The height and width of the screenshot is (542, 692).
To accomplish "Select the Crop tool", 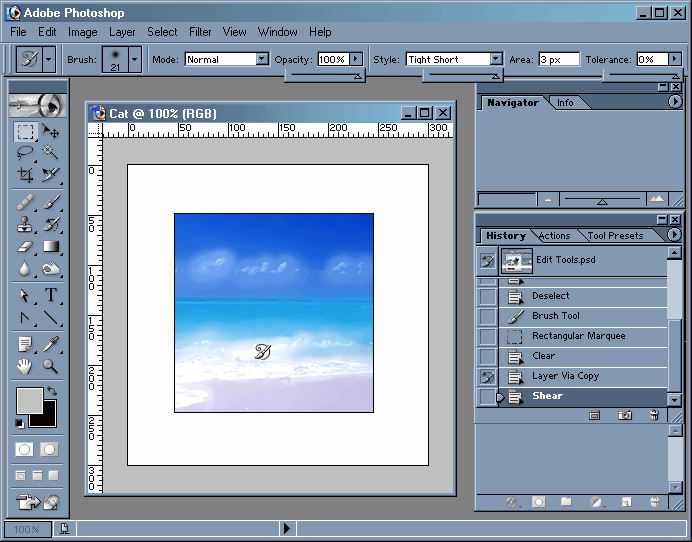I will coord(25,175).
